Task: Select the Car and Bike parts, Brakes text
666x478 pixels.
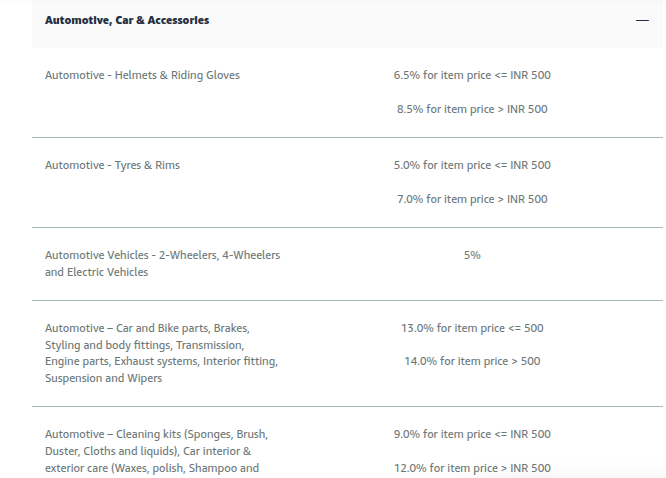Action: [147, 328]
